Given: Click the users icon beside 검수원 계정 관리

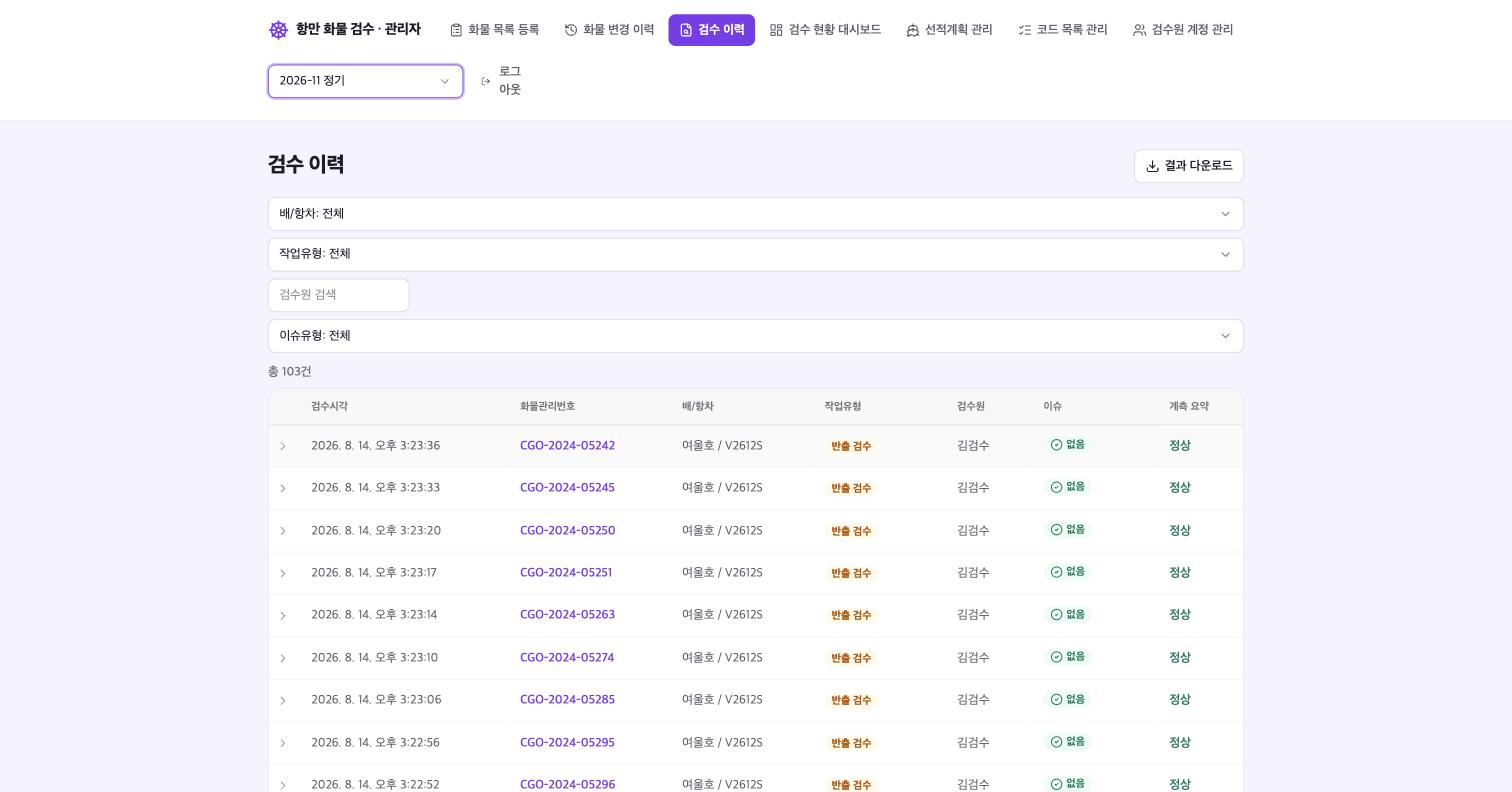Looking at the screenshot, I should click(1139, 30).
